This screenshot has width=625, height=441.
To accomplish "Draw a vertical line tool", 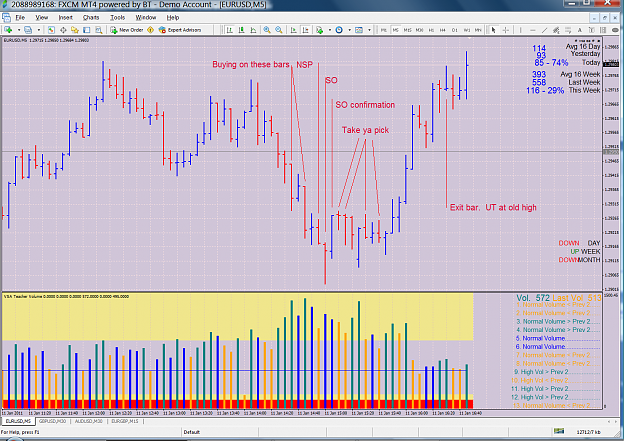I will pyautogui.click(x=521, y=30).
